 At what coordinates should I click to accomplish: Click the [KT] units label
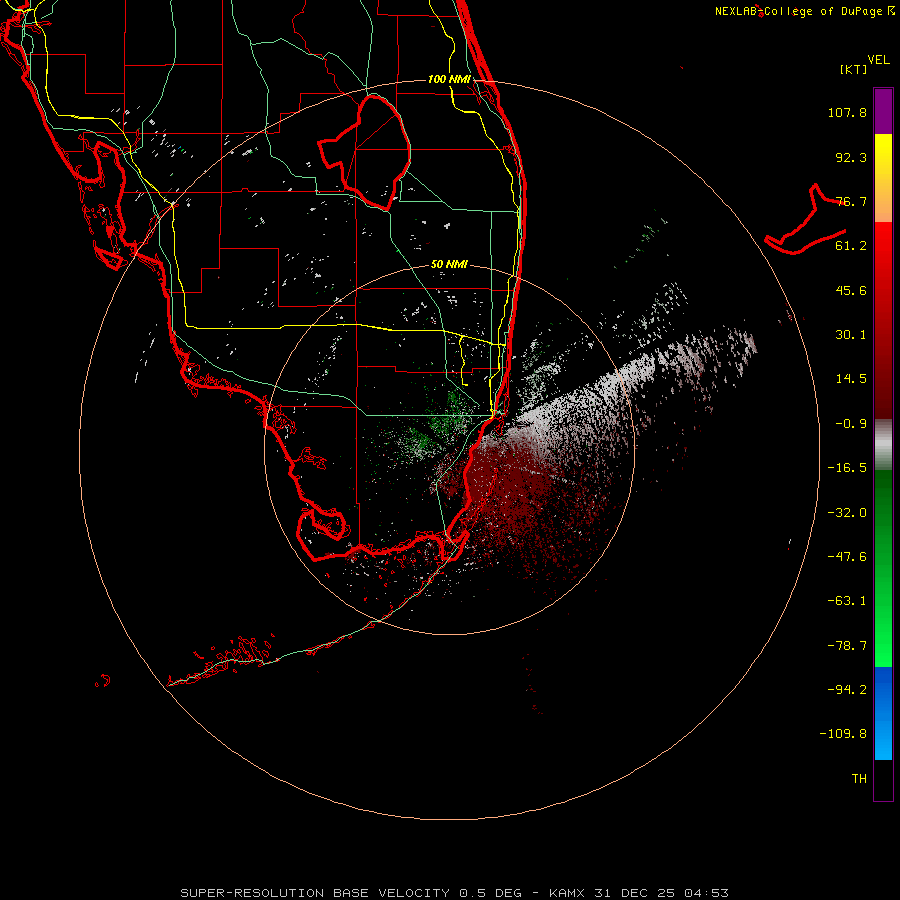click(854, 69)
